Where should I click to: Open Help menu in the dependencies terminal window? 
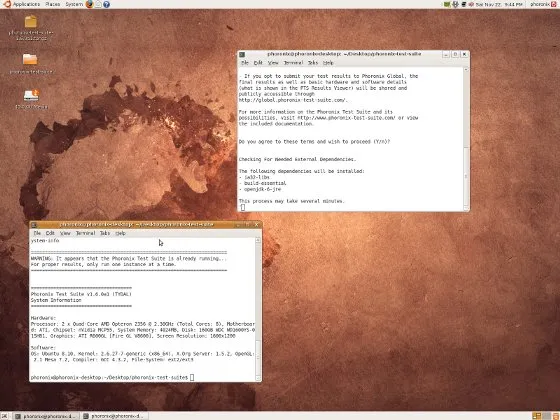point(328,63)
